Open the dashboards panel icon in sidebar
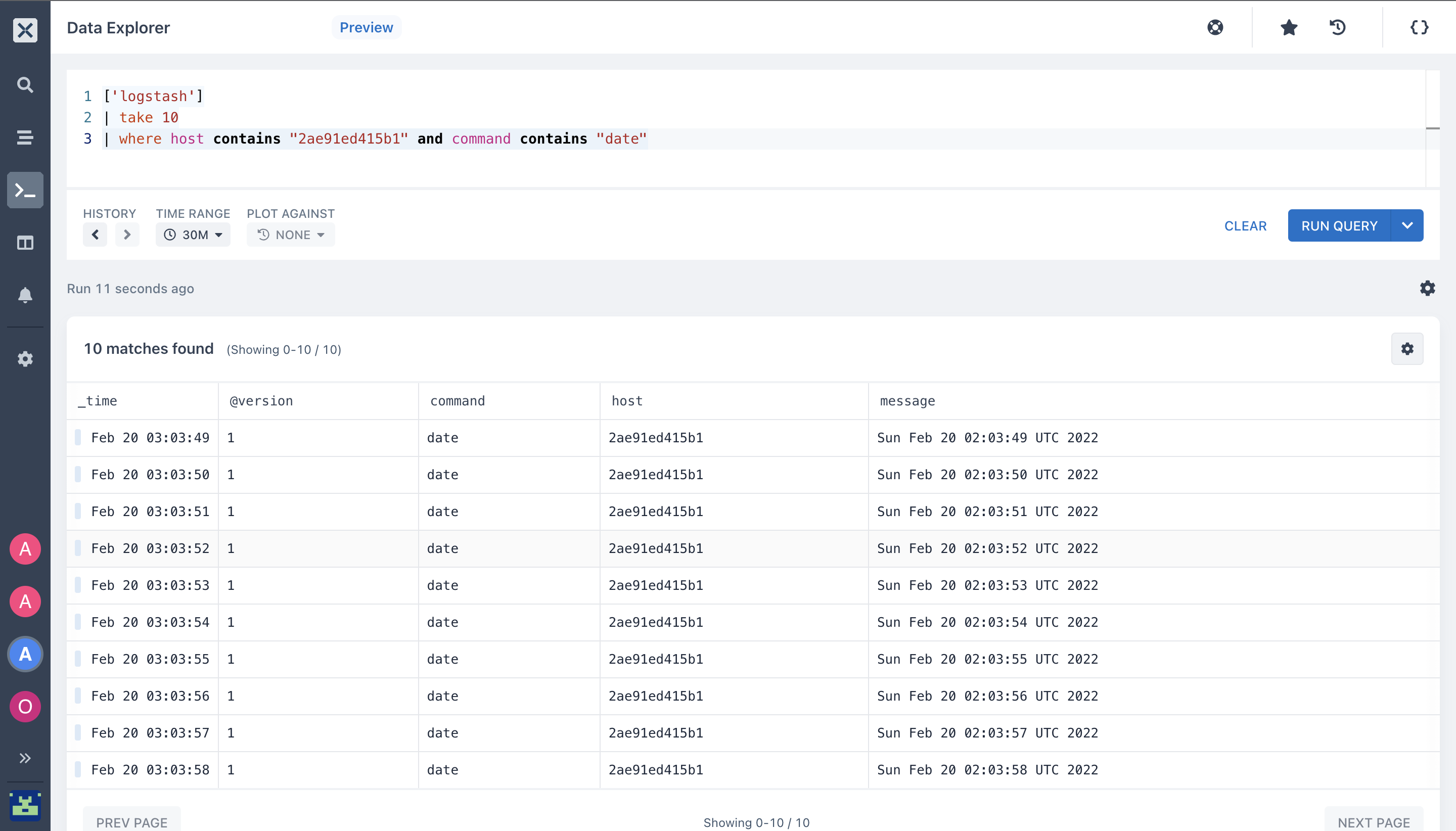Screen dimensions: 1456x831 coord(25,243)
